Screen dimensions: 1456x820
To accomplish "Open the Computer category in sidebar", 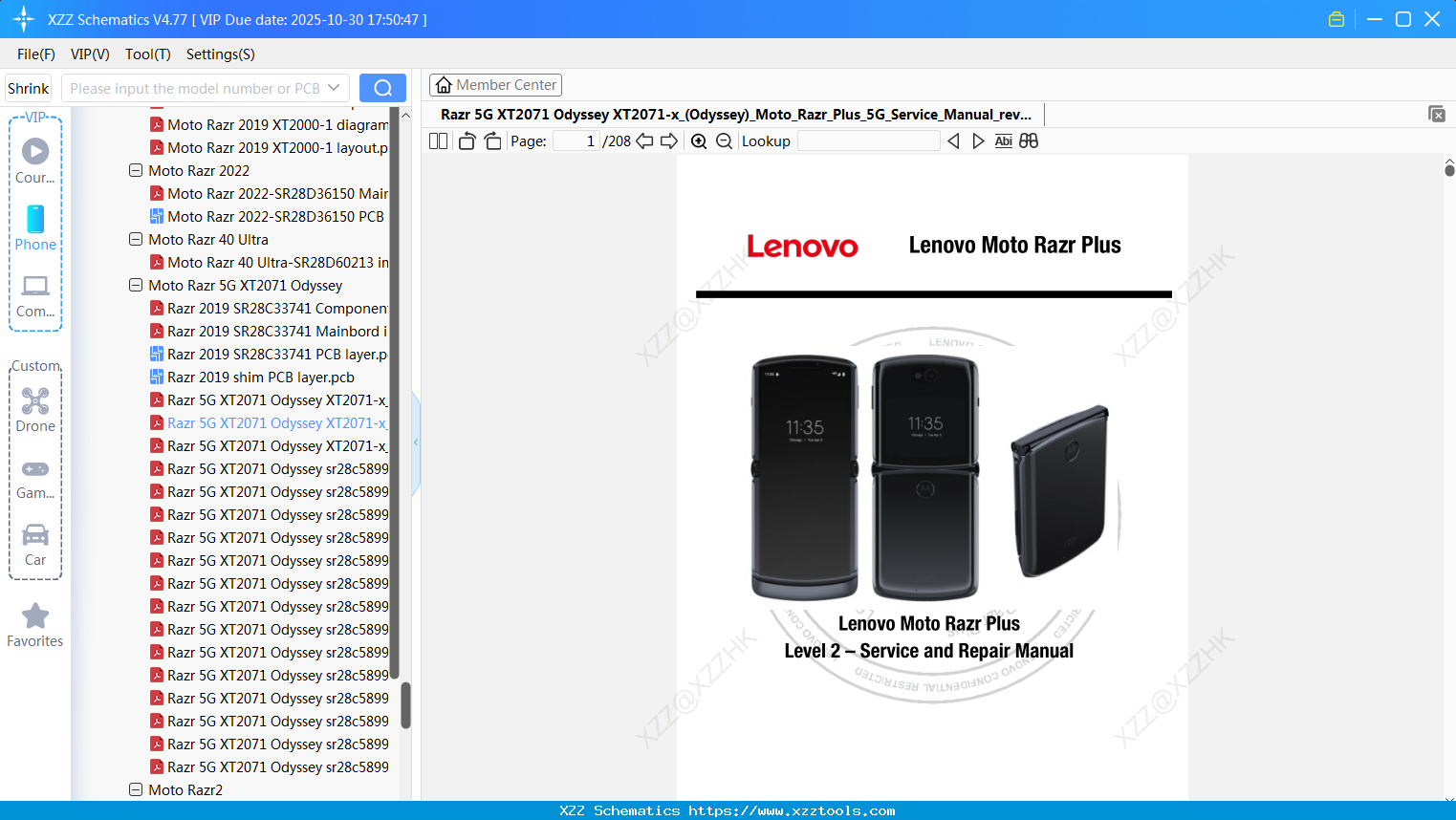I will tap(35, 295).
